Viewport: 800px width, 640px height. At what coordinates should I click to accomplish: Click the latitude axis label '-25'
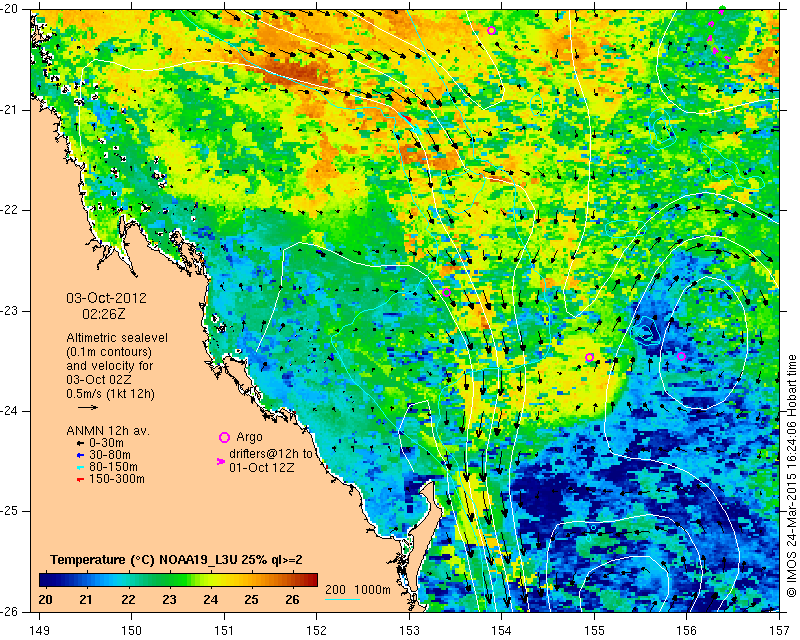pyautogui.click(x=9, y=512)
